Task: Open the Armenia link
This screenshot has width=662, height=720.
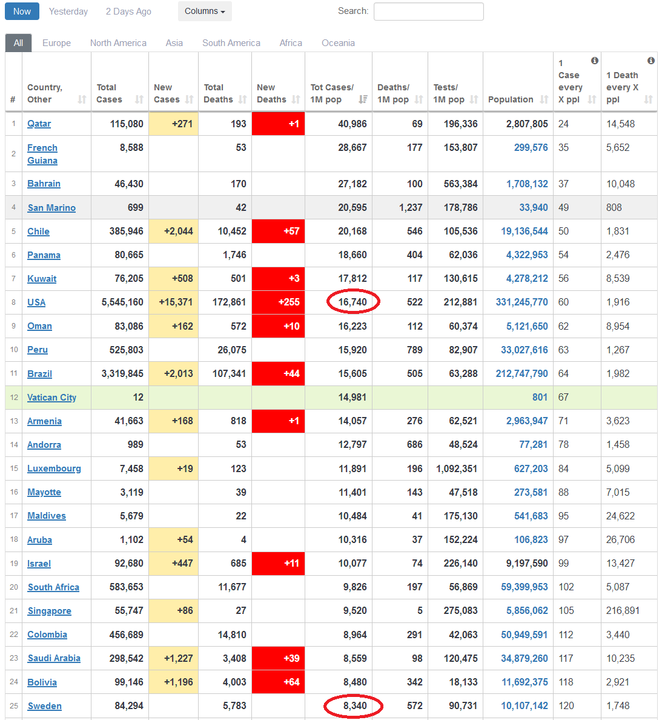Action: [x=45, y=421]
